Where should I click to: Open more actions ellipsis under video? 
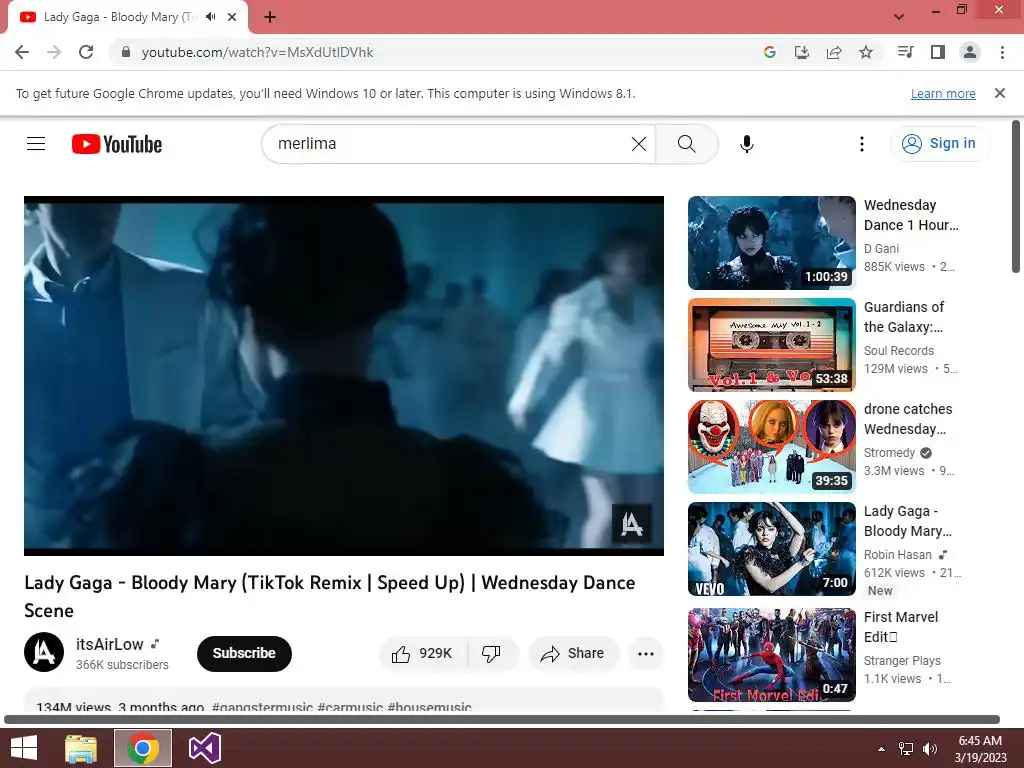(x=646, y=654)
